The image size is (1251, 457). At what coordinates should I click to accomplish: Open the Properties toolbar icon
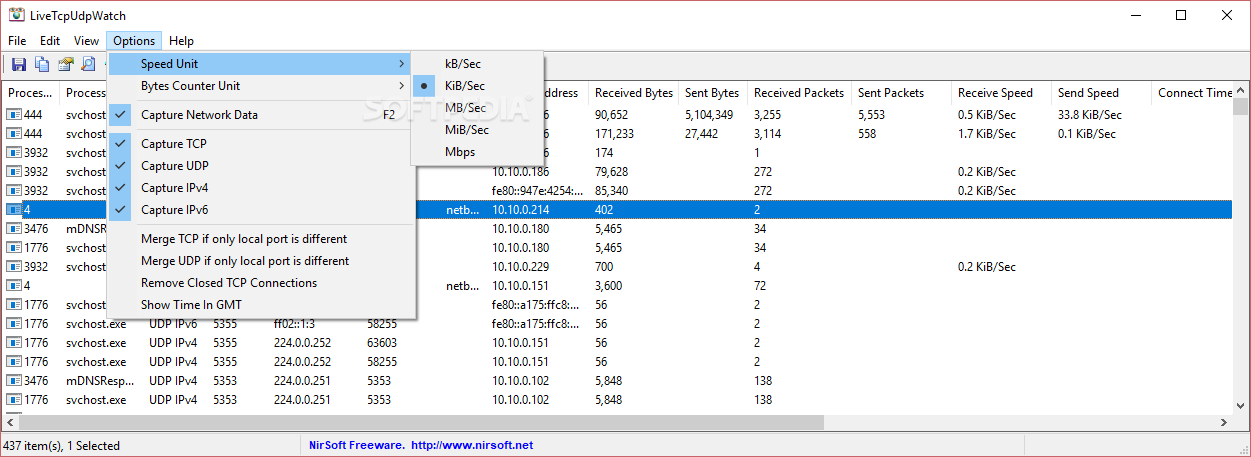pos(65,64)
